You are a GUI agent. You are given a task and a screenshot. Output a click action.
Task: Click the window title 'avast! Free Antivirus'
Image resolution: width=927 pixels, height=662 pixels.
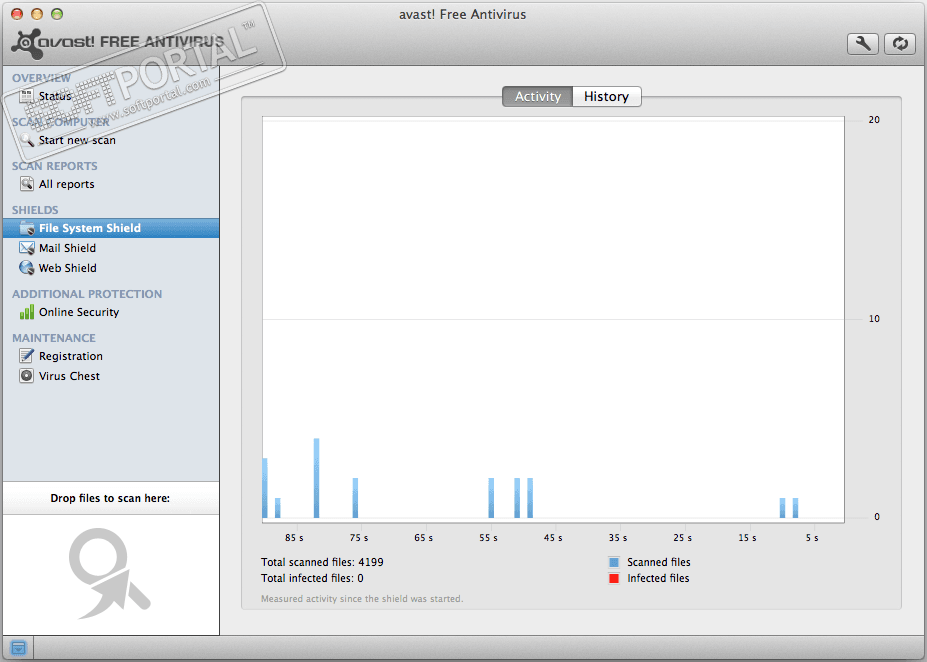(462, 14)
